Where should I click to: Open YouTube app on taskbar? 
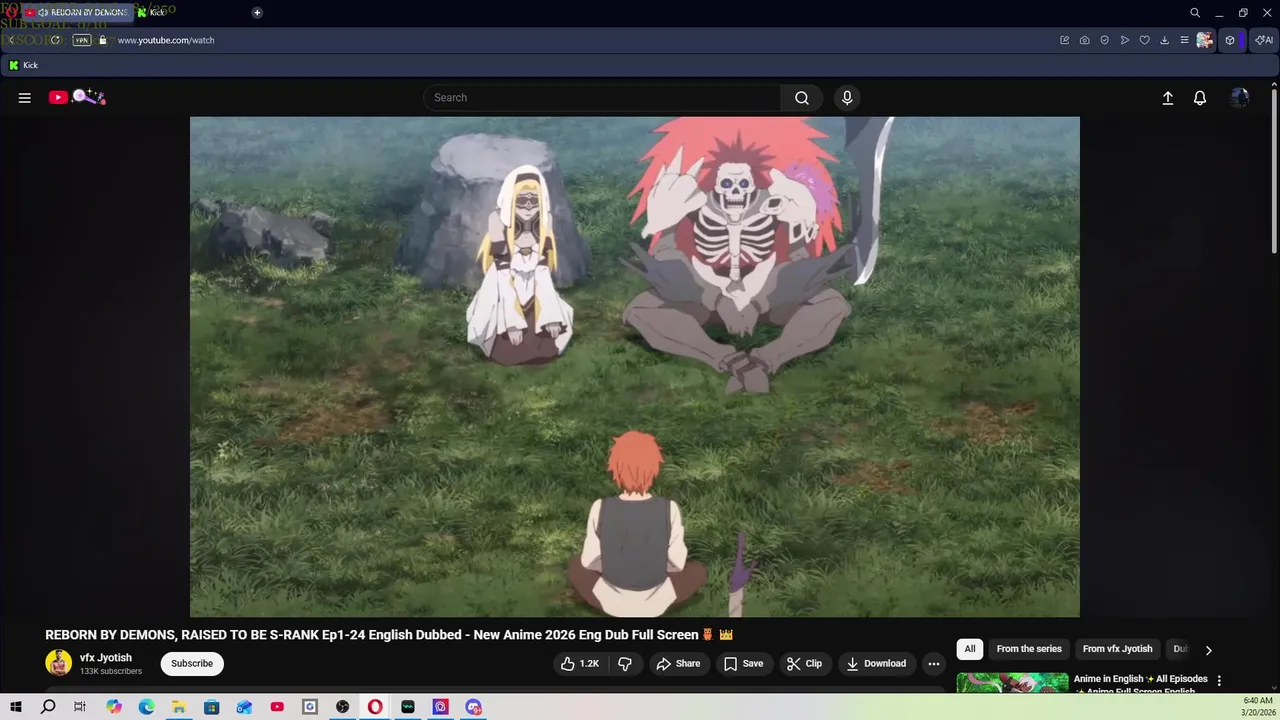(277, 707)
